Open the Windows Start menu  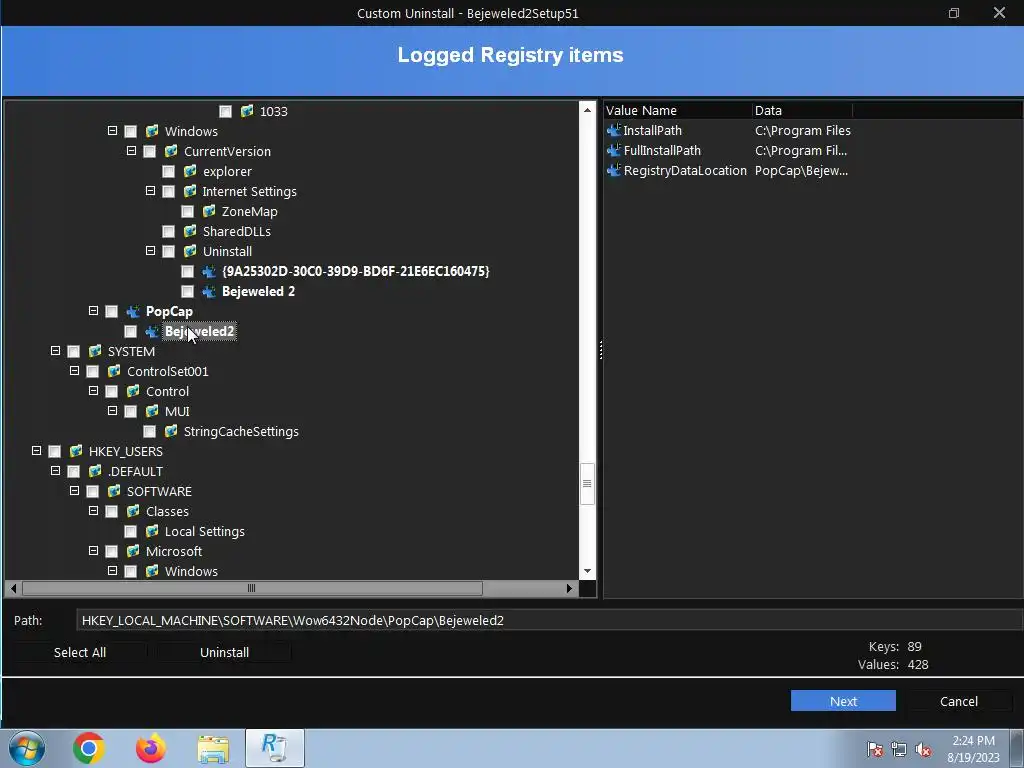tap(27, 748)
